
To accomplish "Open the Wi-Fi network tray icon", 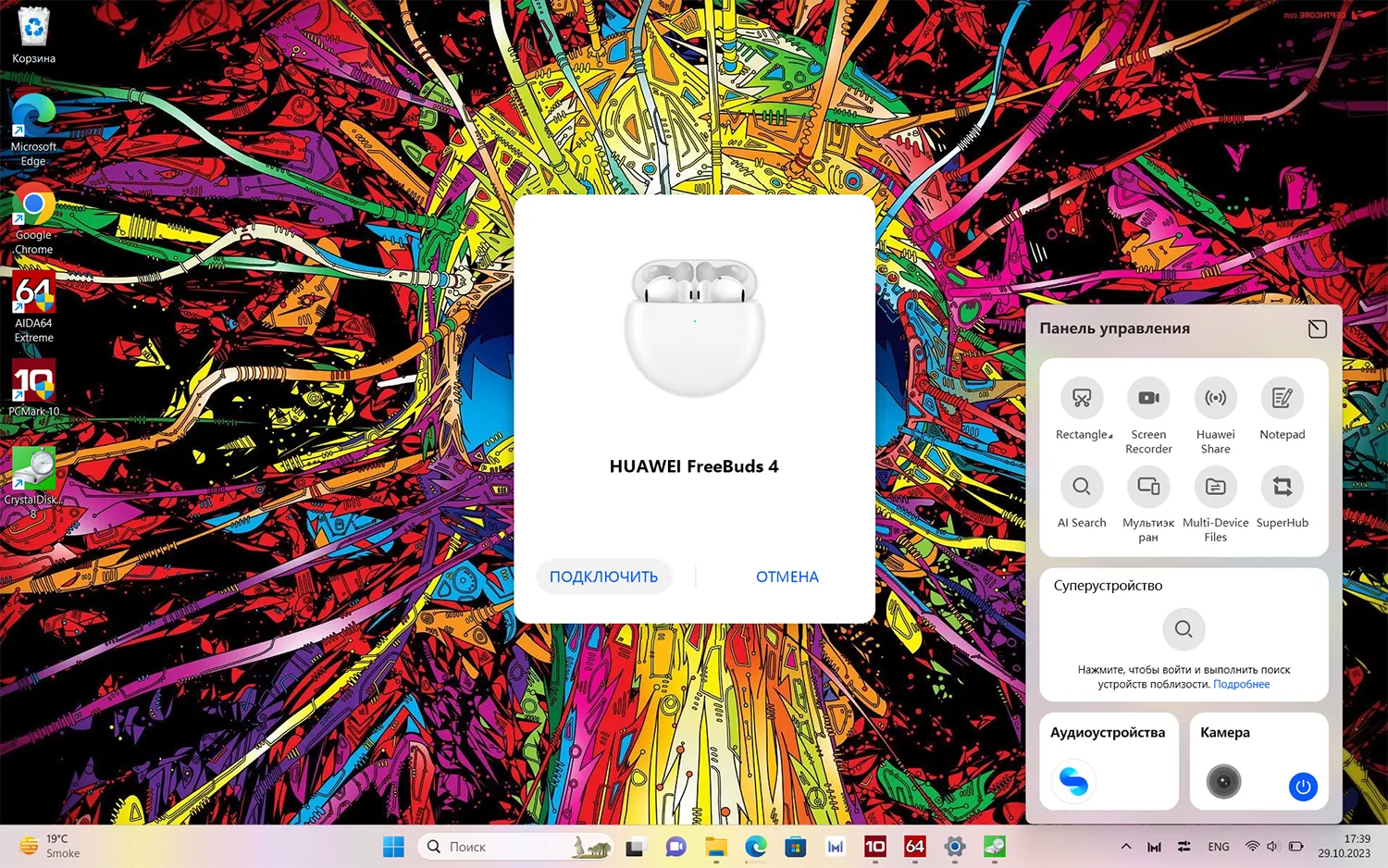I will pyautogui.click(x=1252, y=847).
